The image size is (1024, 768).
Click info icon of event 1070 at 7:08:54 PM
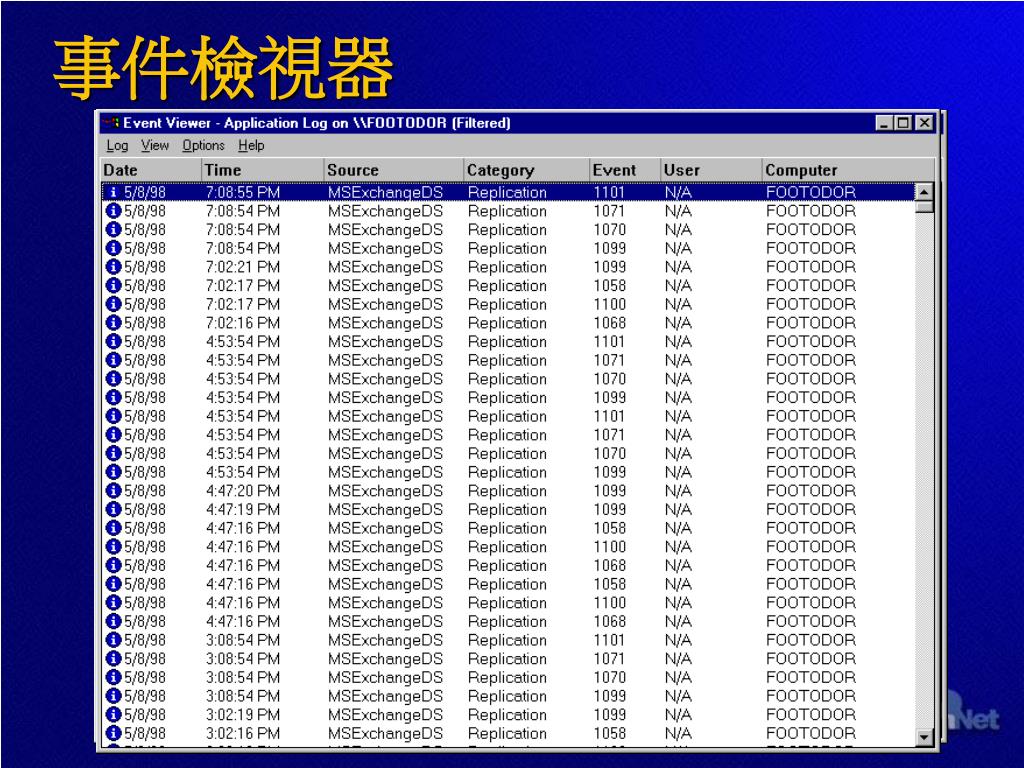[114, 229]
